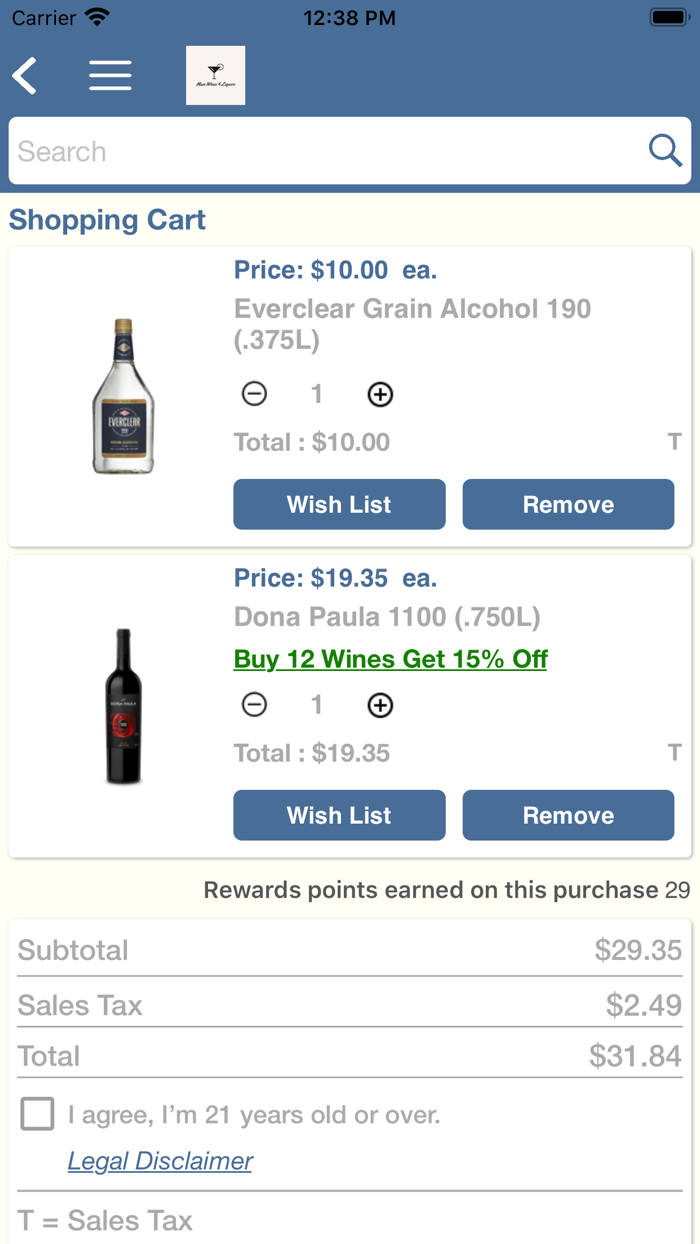This screenshot has width=700, height=1244.
Task: Tap the back arrow chevron
Action: pos(25,75)
